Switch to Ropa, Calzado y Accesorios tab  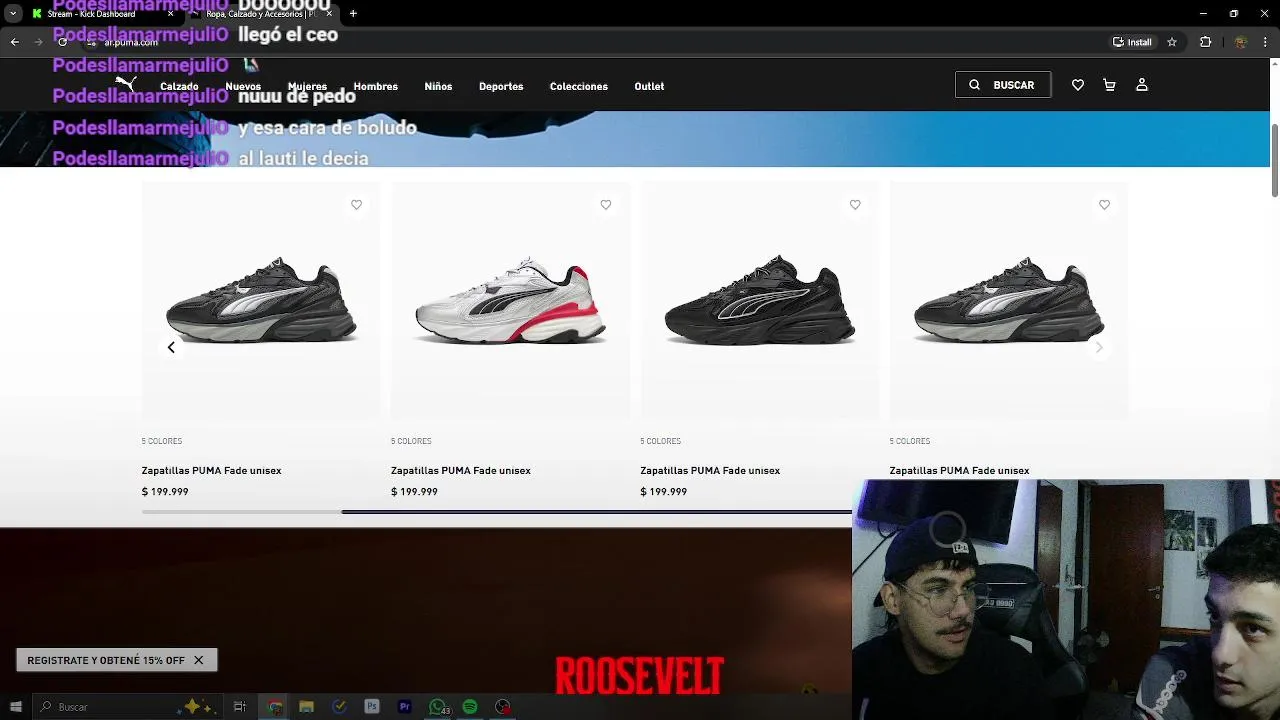260,14
